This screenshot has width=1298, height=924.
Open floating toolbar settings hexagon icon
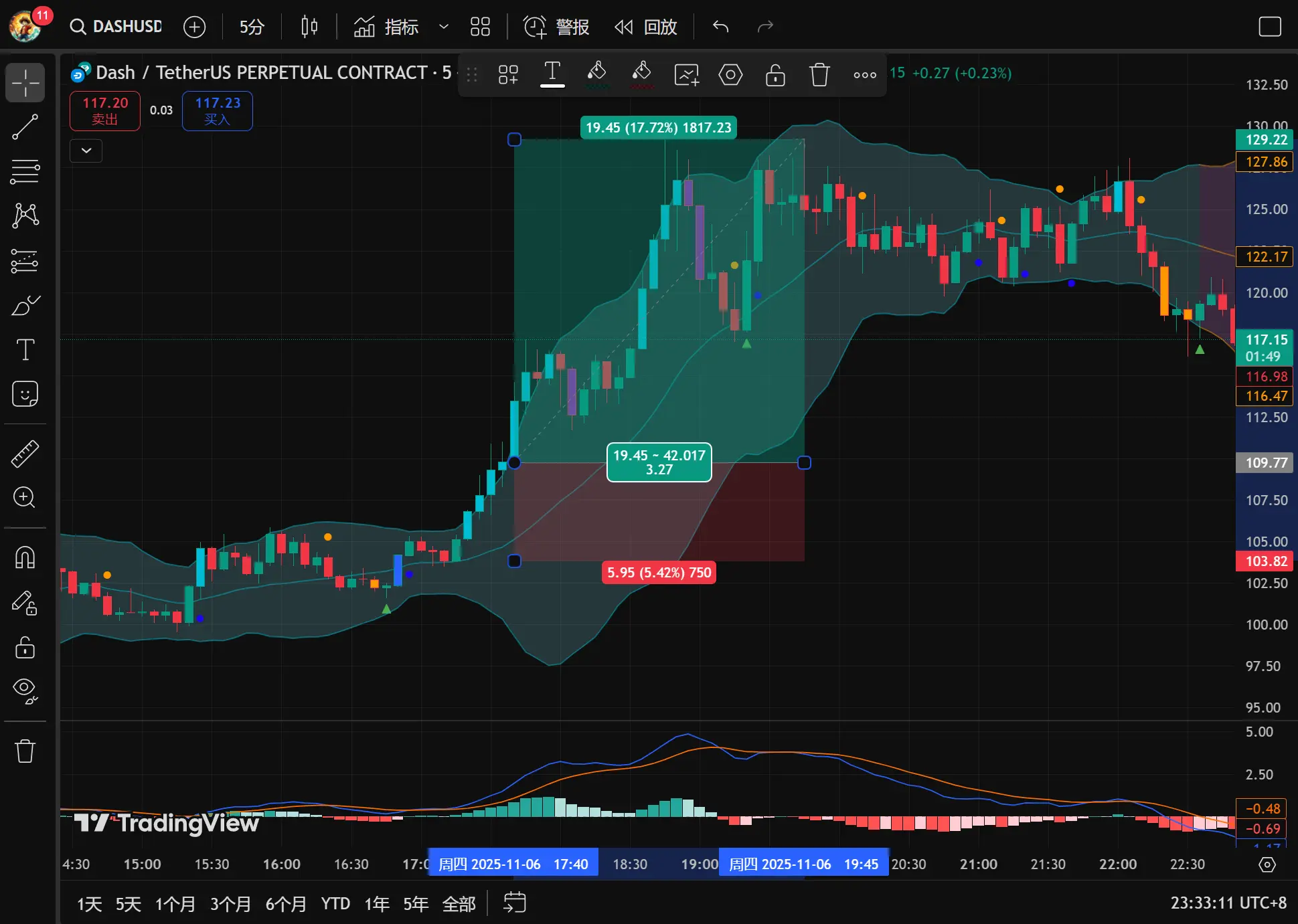coord(730,74)
